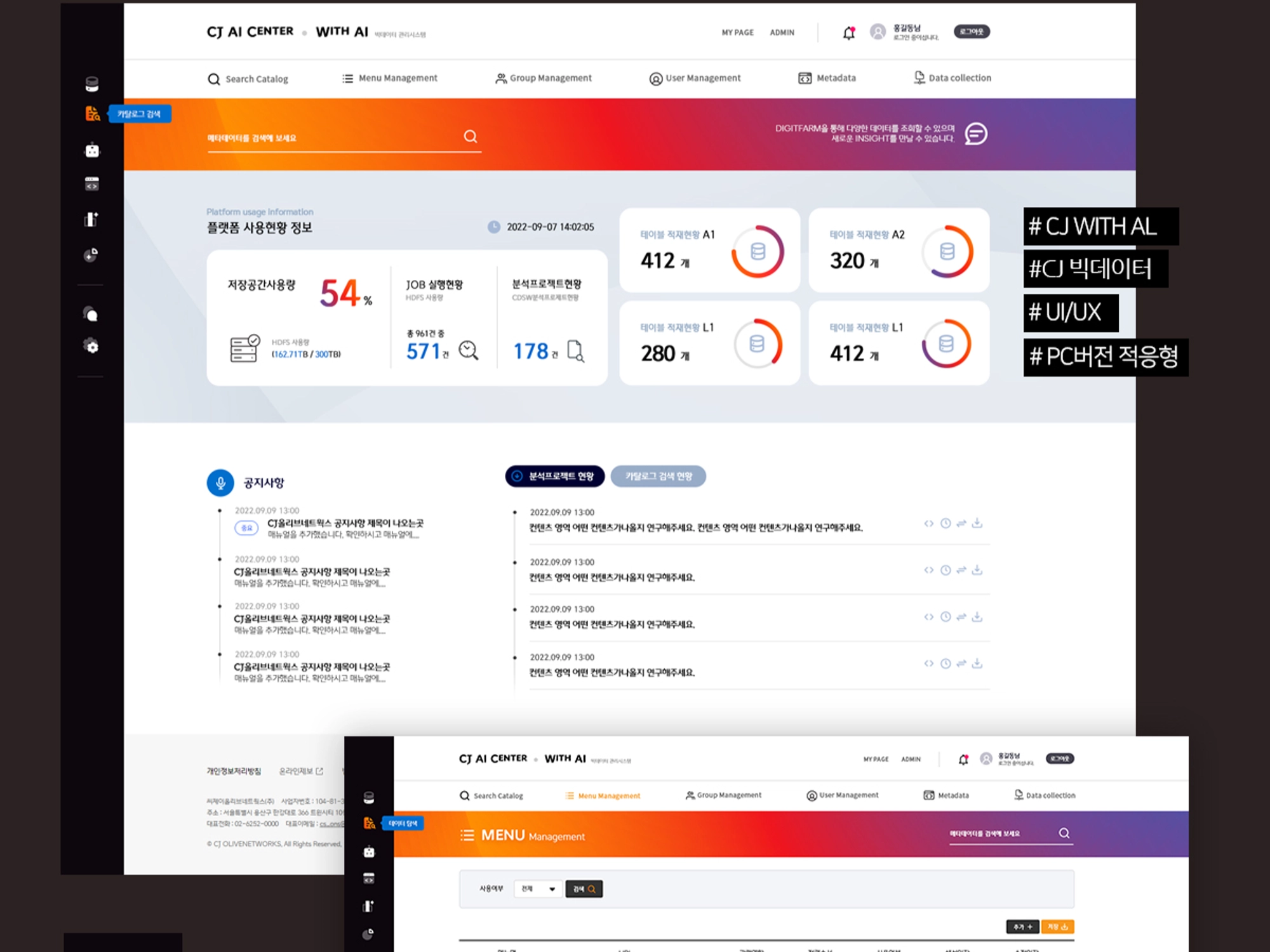Click the download icon on first project row
Image resolution: width=1270 pixels, height=952 pixels.
point(977,523)
